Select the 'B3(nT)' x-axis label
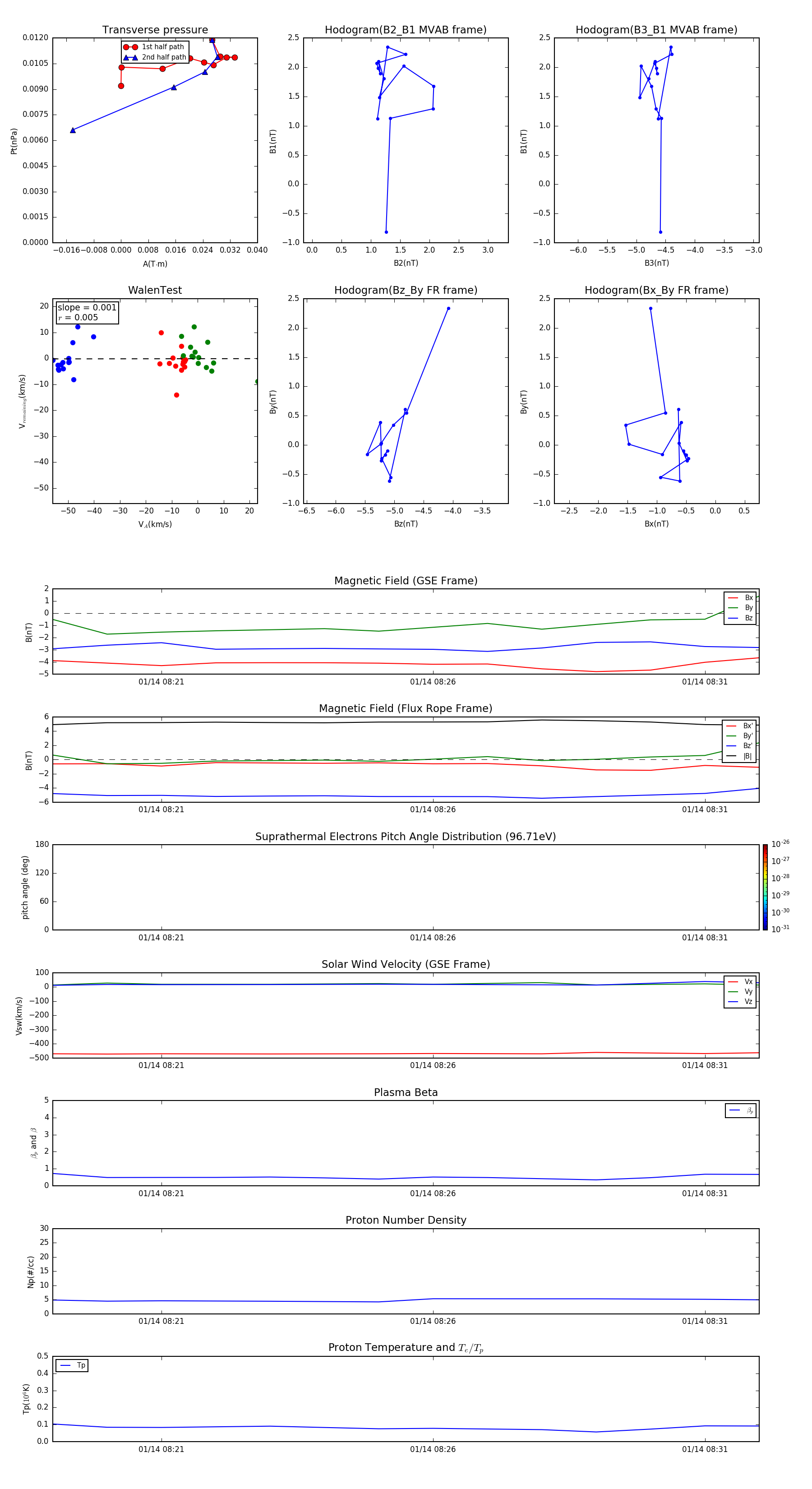The width and height of the screenshot is (812, 1489). 656,264
